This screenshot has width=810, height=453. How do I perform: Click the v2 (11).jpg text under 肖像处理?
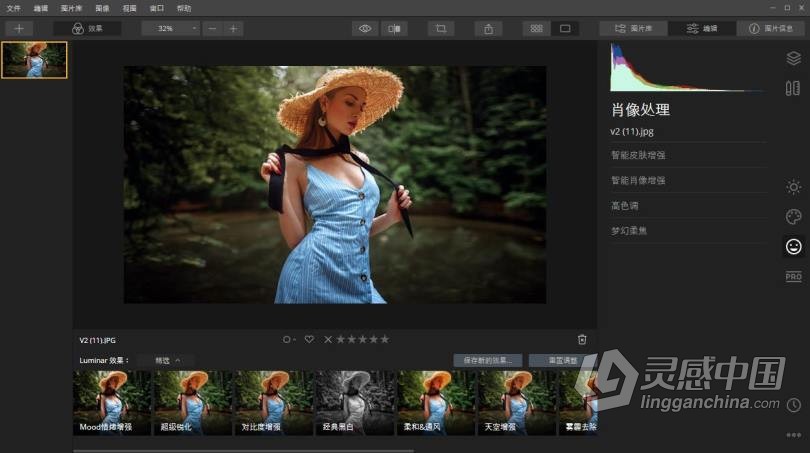pyautogui.click(x=632, y=132)
